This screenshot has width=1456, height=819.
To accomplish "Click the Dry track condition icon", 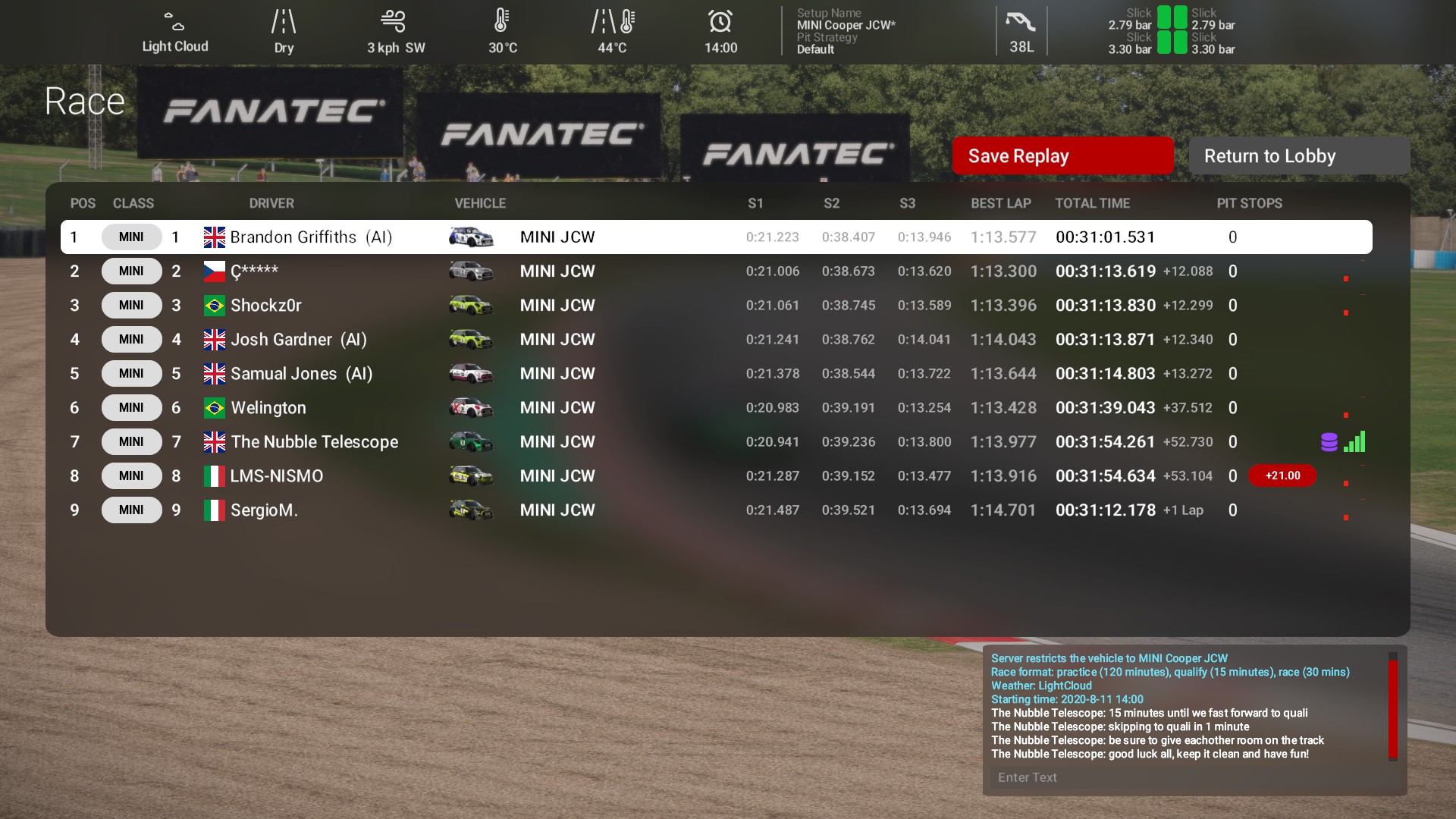I will click(284, 21).
